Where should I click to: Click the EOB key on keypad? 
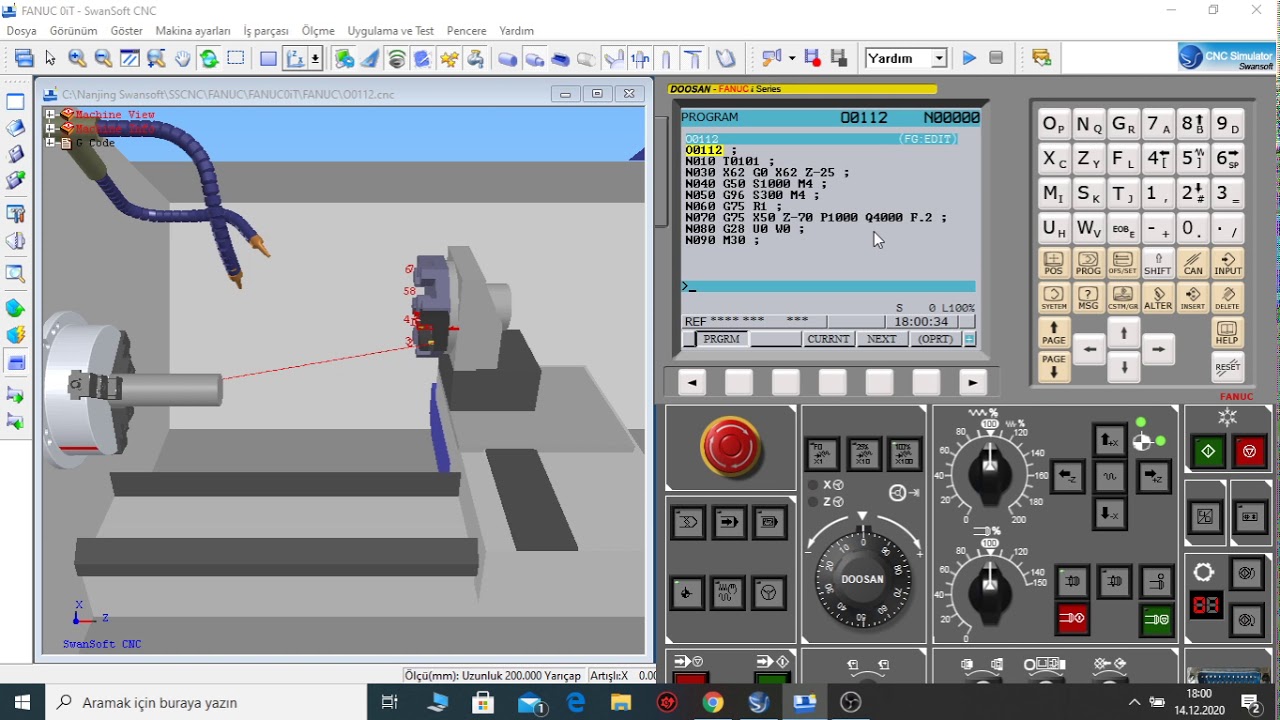coord(1124,229)
